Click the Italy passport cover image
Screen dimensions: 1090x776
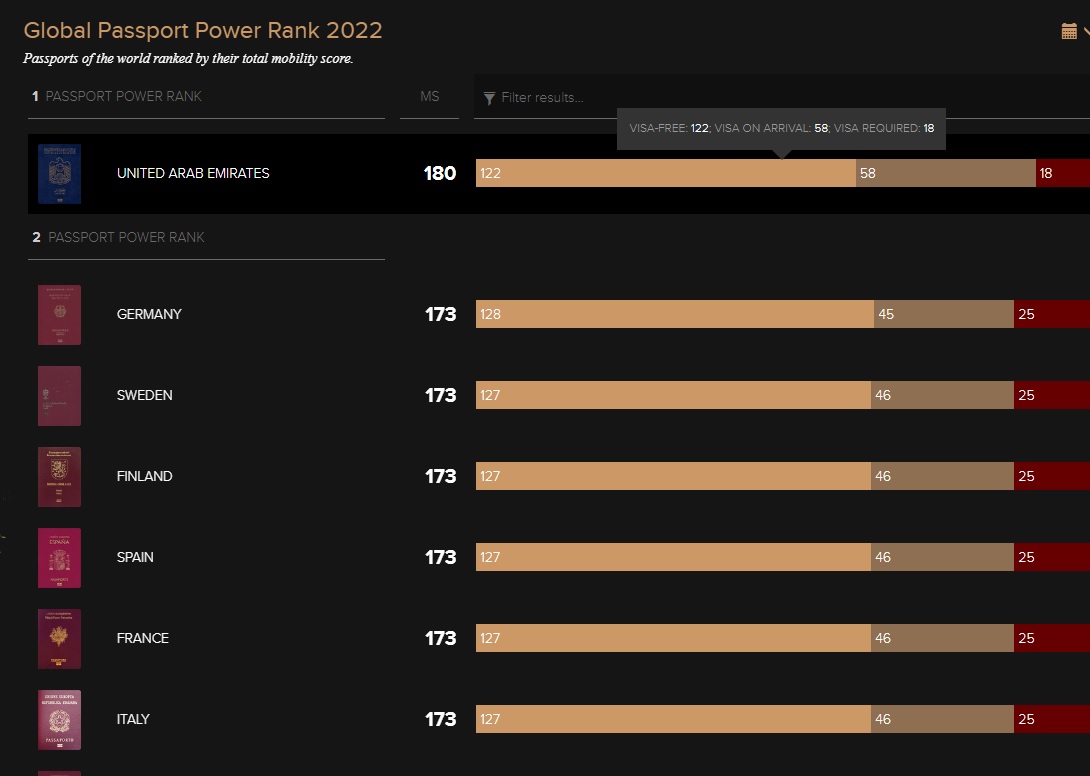point(59,720)
